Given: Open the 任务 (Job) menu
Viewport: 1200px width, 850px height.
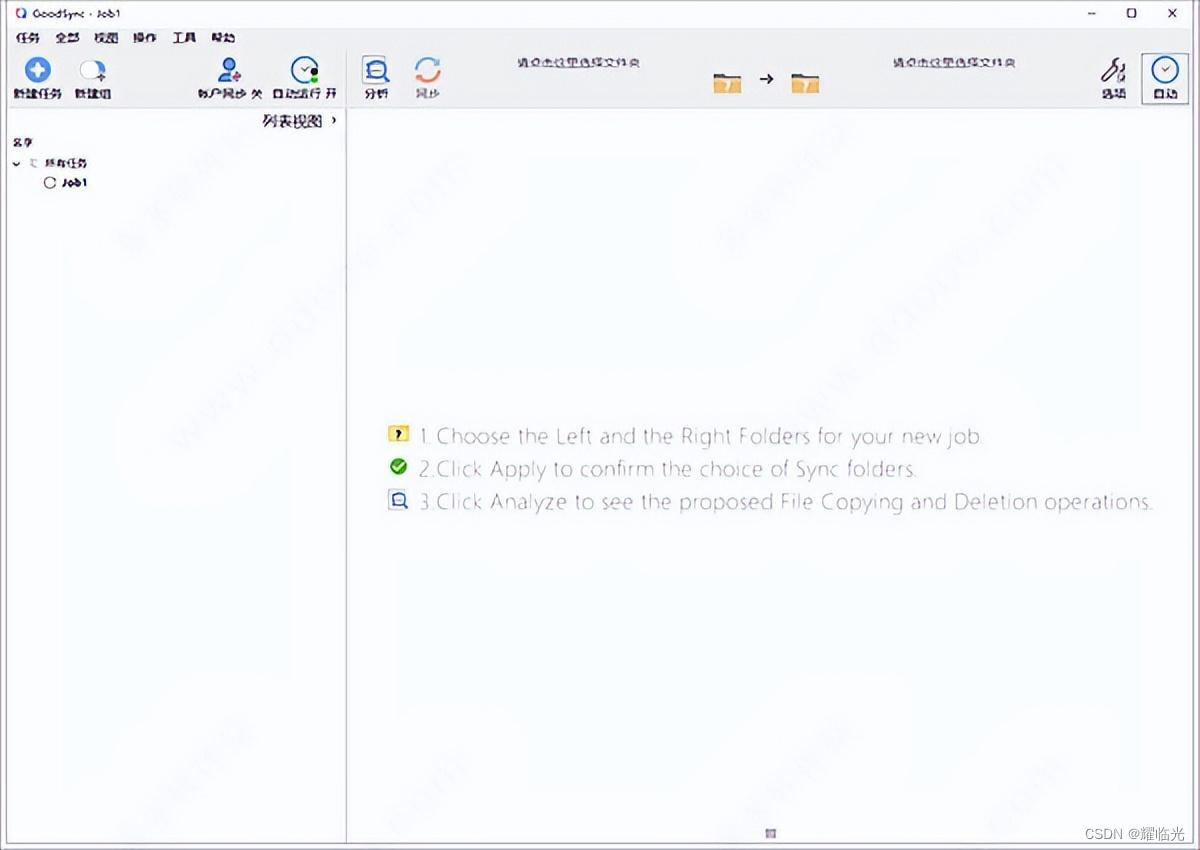Looking at the screenshot, I should 27,38.
